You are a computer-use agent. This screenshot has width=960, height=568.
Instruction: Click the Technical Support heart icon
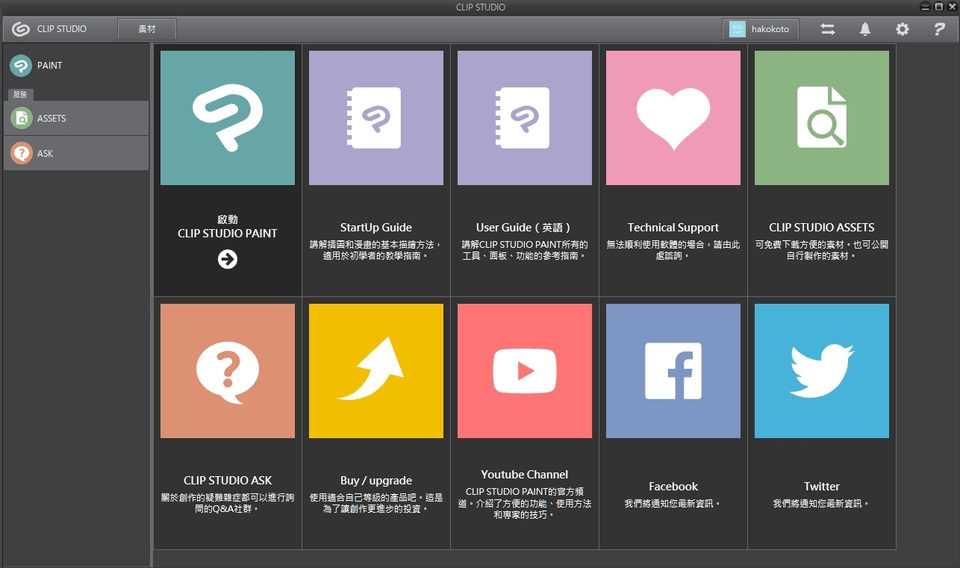673,118
